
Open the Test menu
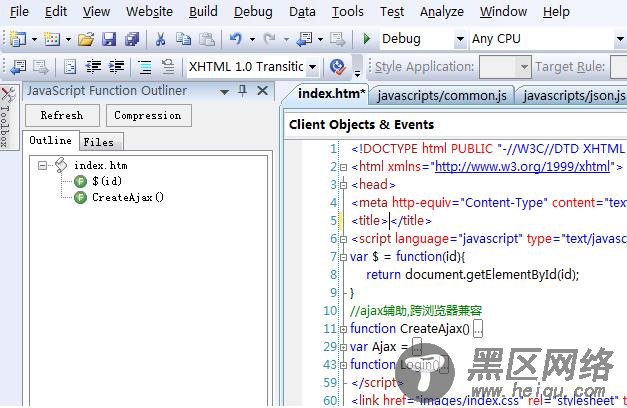tap(392, 12)
